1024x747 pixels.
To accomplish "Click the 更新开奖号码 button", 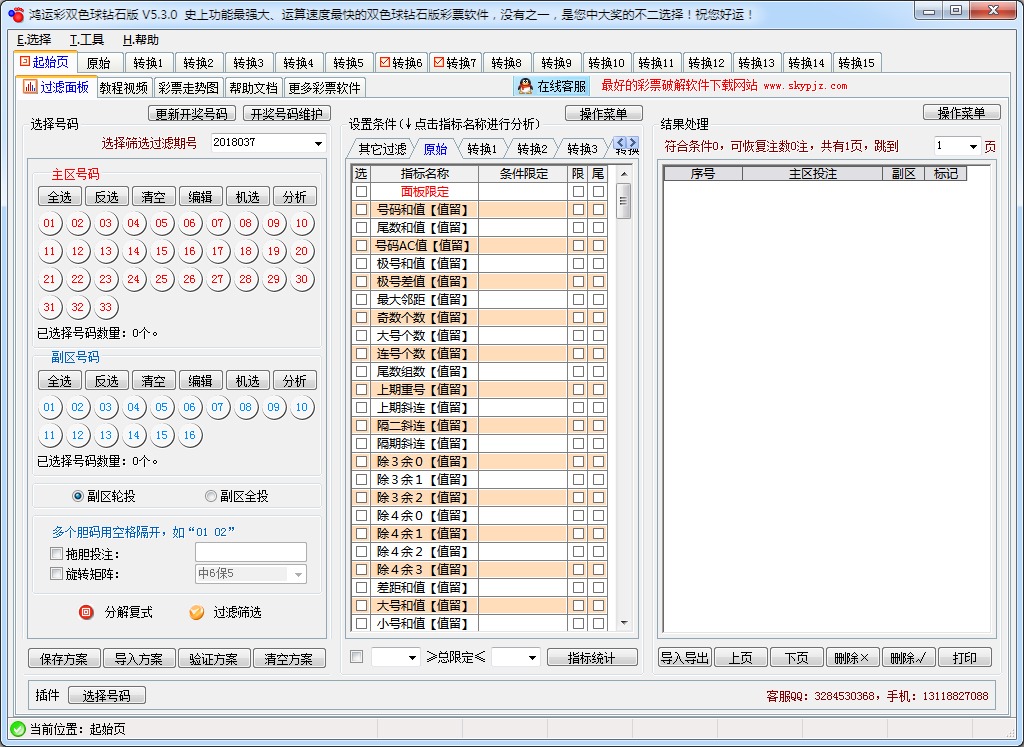I will (190, 113).
